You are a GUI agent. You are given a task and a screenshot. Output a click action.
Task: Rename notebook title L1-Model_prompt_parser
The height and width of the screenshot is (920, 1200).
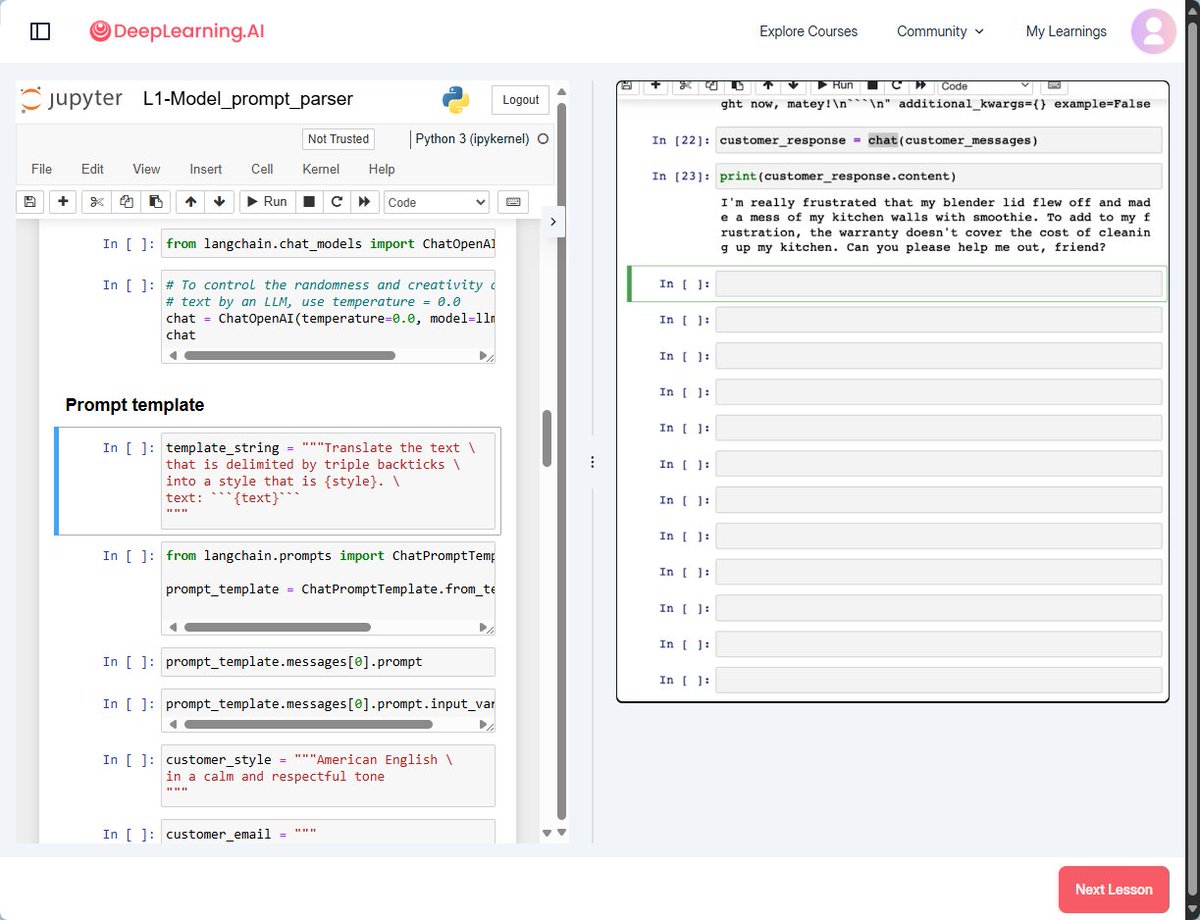tap(248, 99)
